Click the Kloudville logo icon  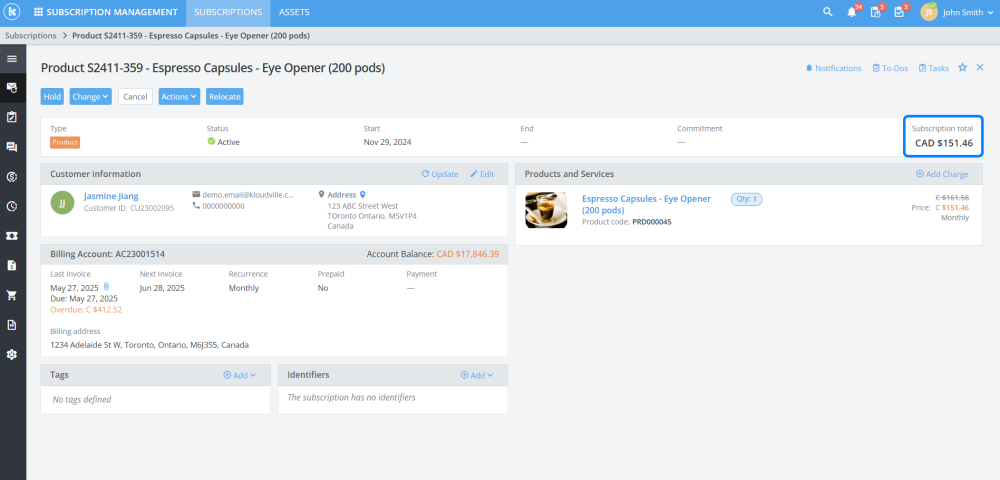pyautogui.click(x=11, y=12)
